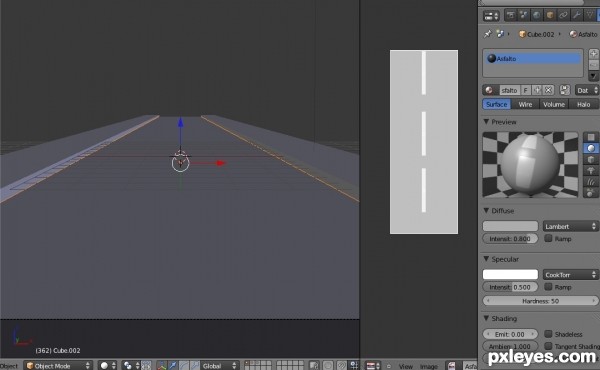
Task: Open the properties editor type selector
Action: point(491,16)
